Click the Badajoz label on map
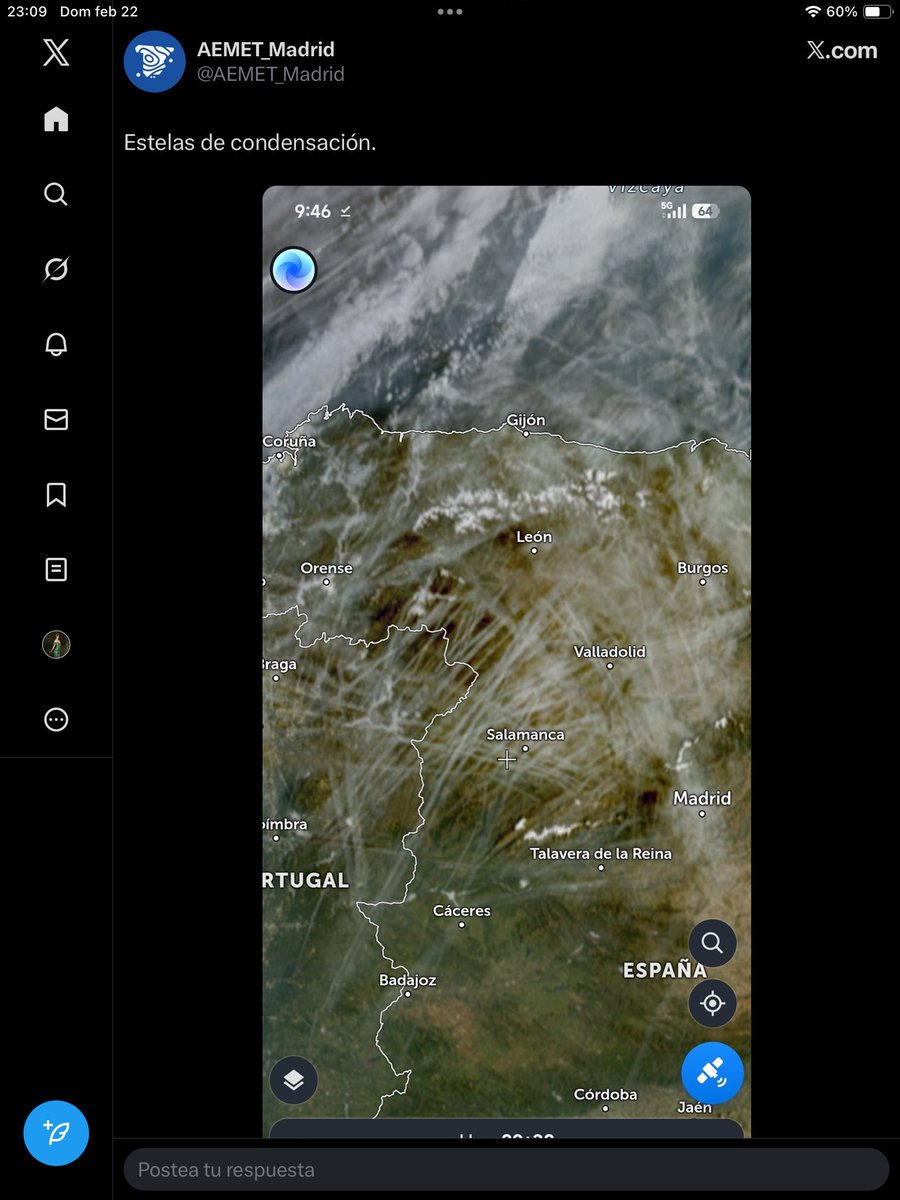 pos(408,980)
